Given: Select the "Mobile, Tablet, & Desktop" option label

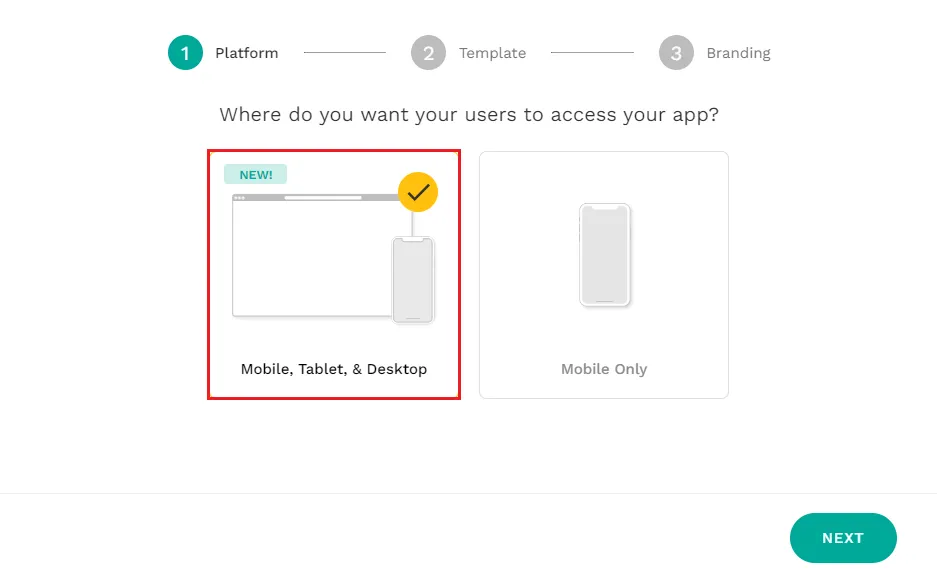Looking at the screenshot, I should (x=334, y=369).
